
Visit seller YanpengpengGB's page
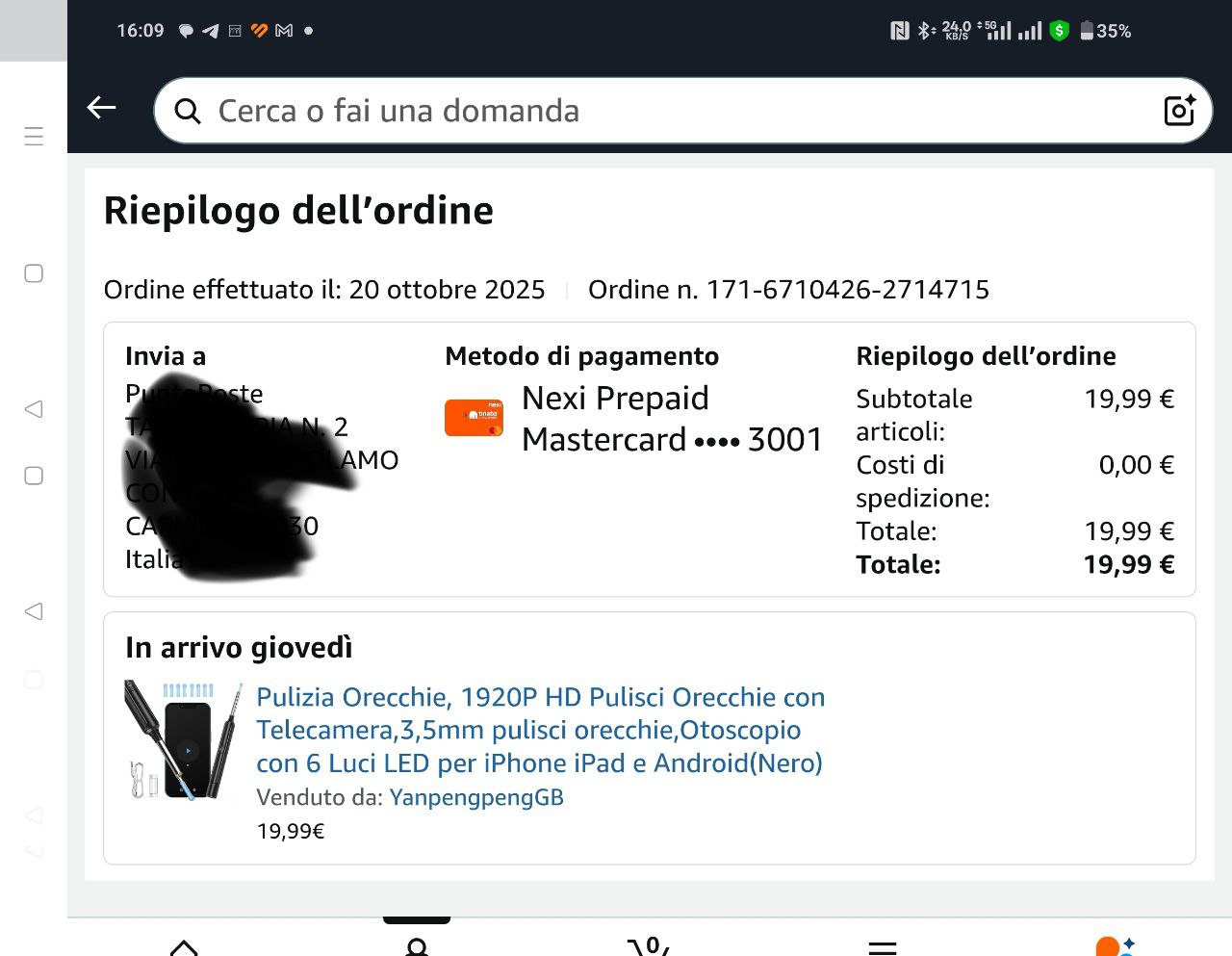click(476, 797)
